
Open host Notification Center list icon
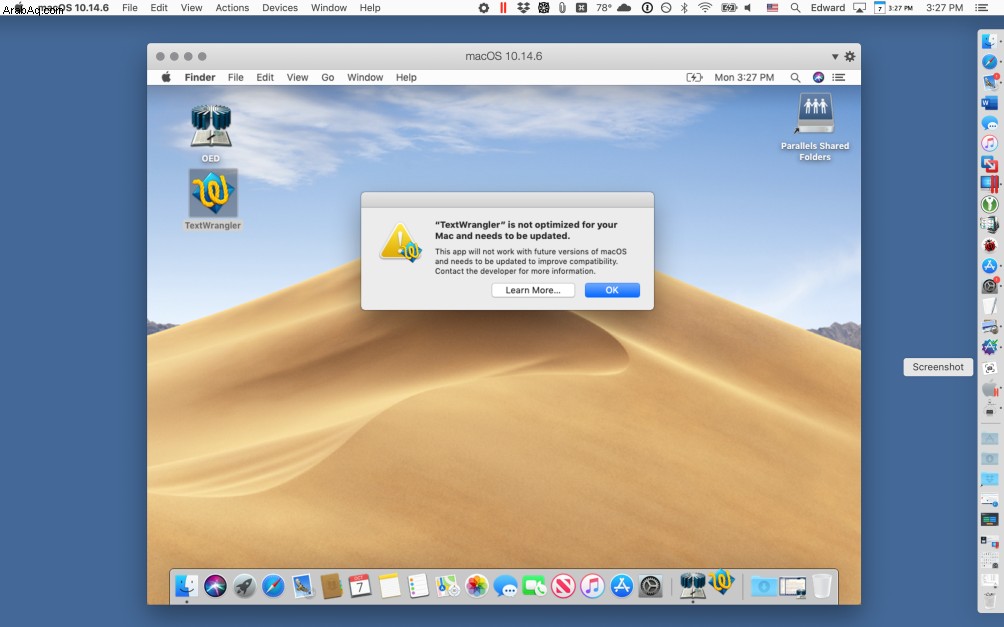tap(980, 8)
